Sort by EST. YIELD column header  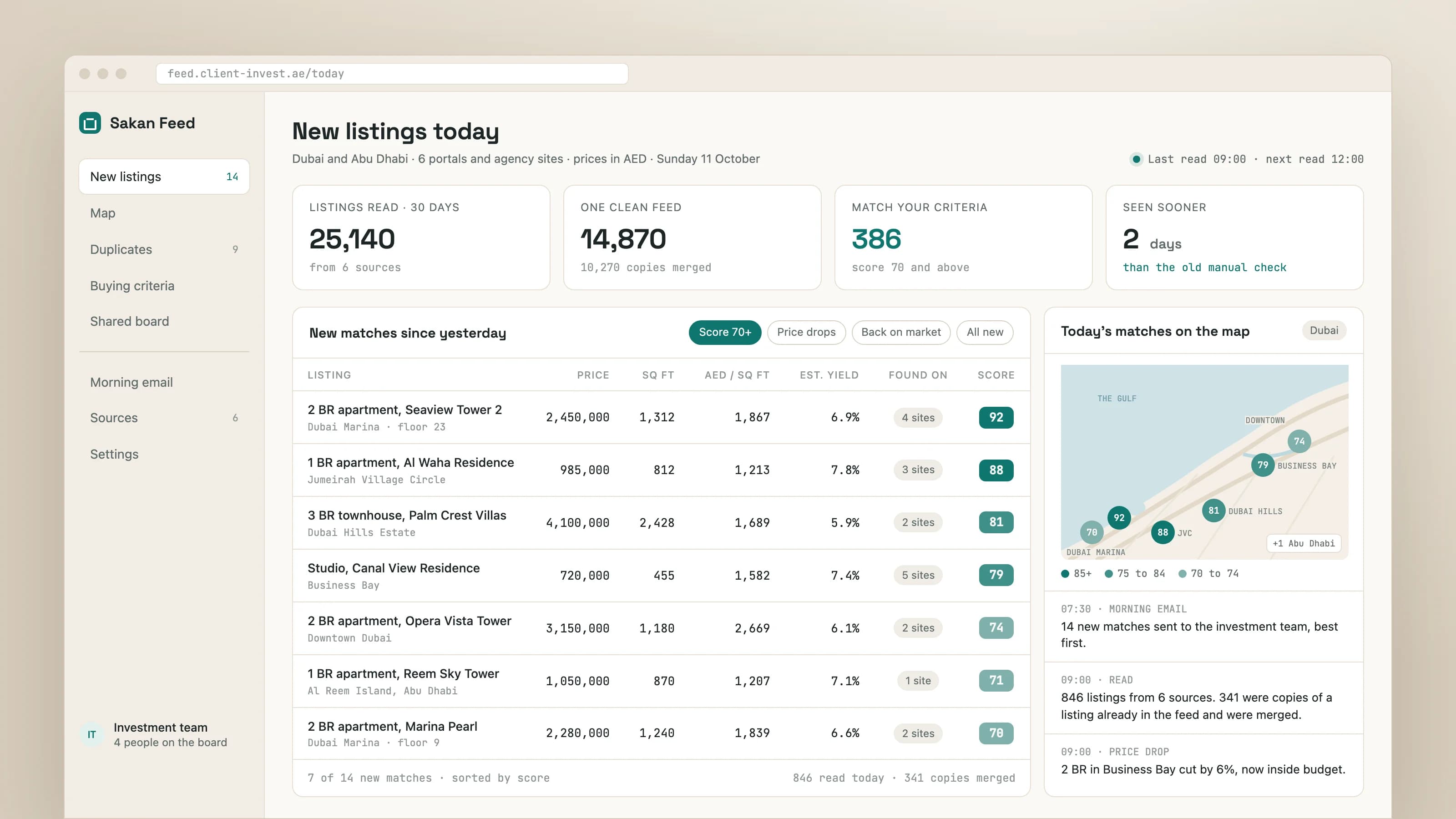click(829, 375)
